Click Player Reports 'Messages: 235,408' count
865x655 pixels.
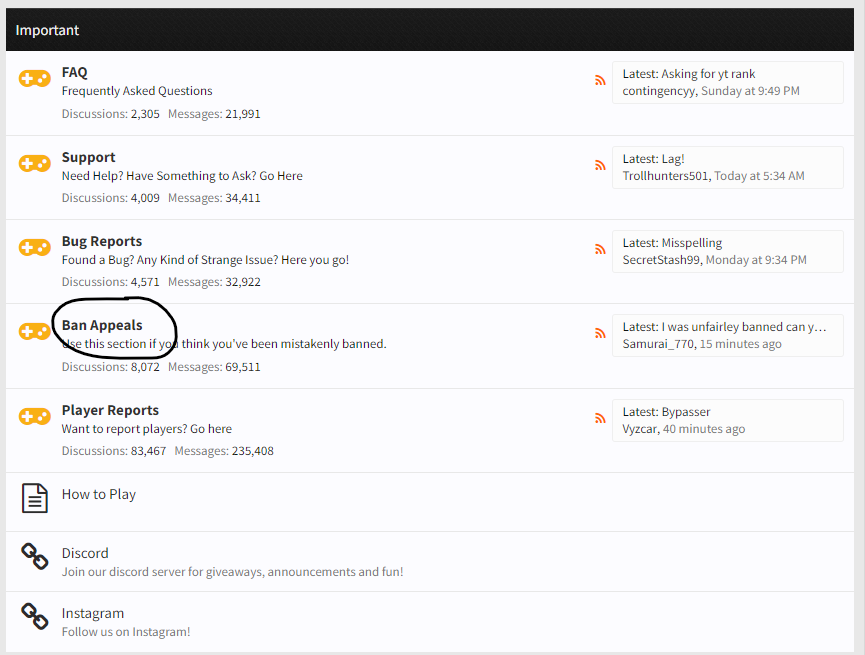[224, 451]
